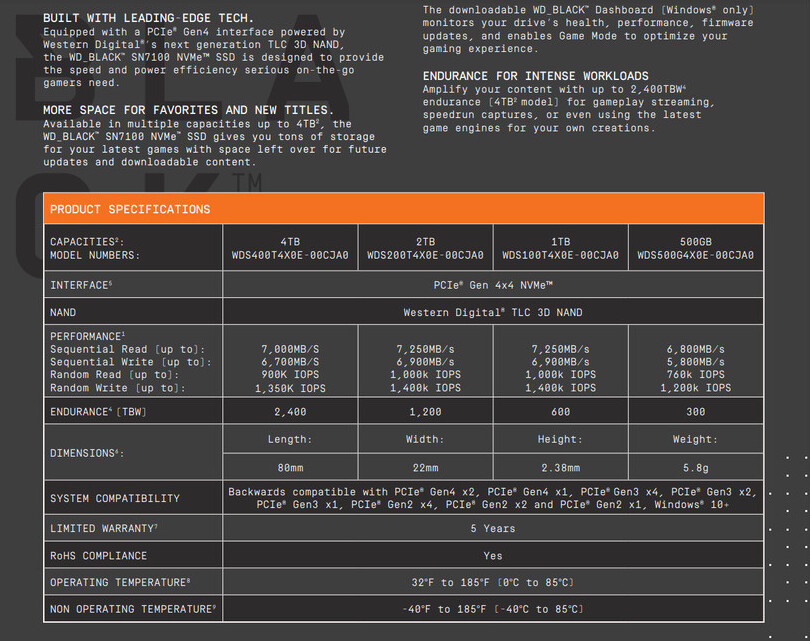810x641 pixels.
Task: Click the OPERATING TEMPERATURE row label
Action: pyautogui.click(x=120, y=582)
